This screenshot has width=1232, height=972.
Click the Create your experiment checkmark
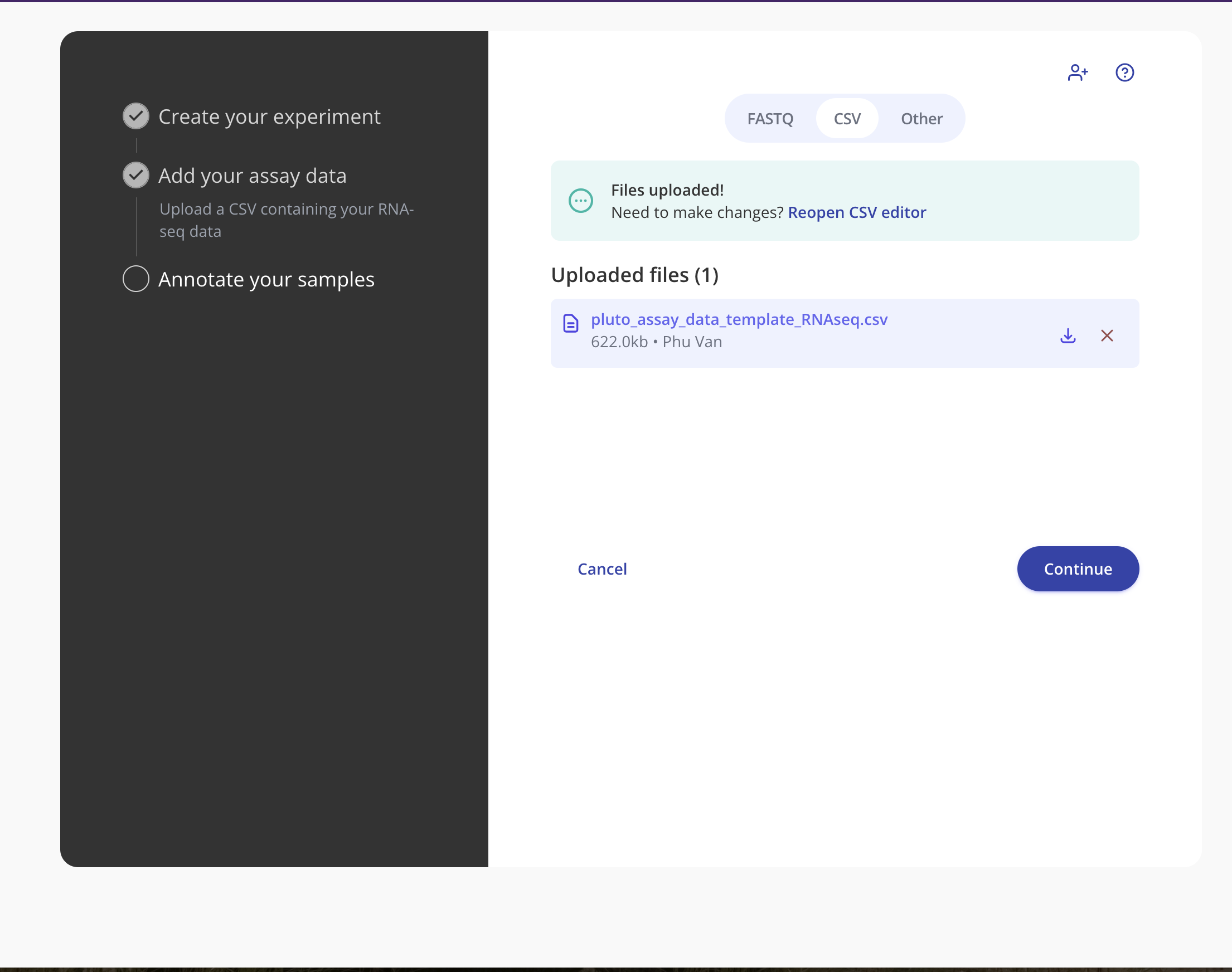[136, 116]
